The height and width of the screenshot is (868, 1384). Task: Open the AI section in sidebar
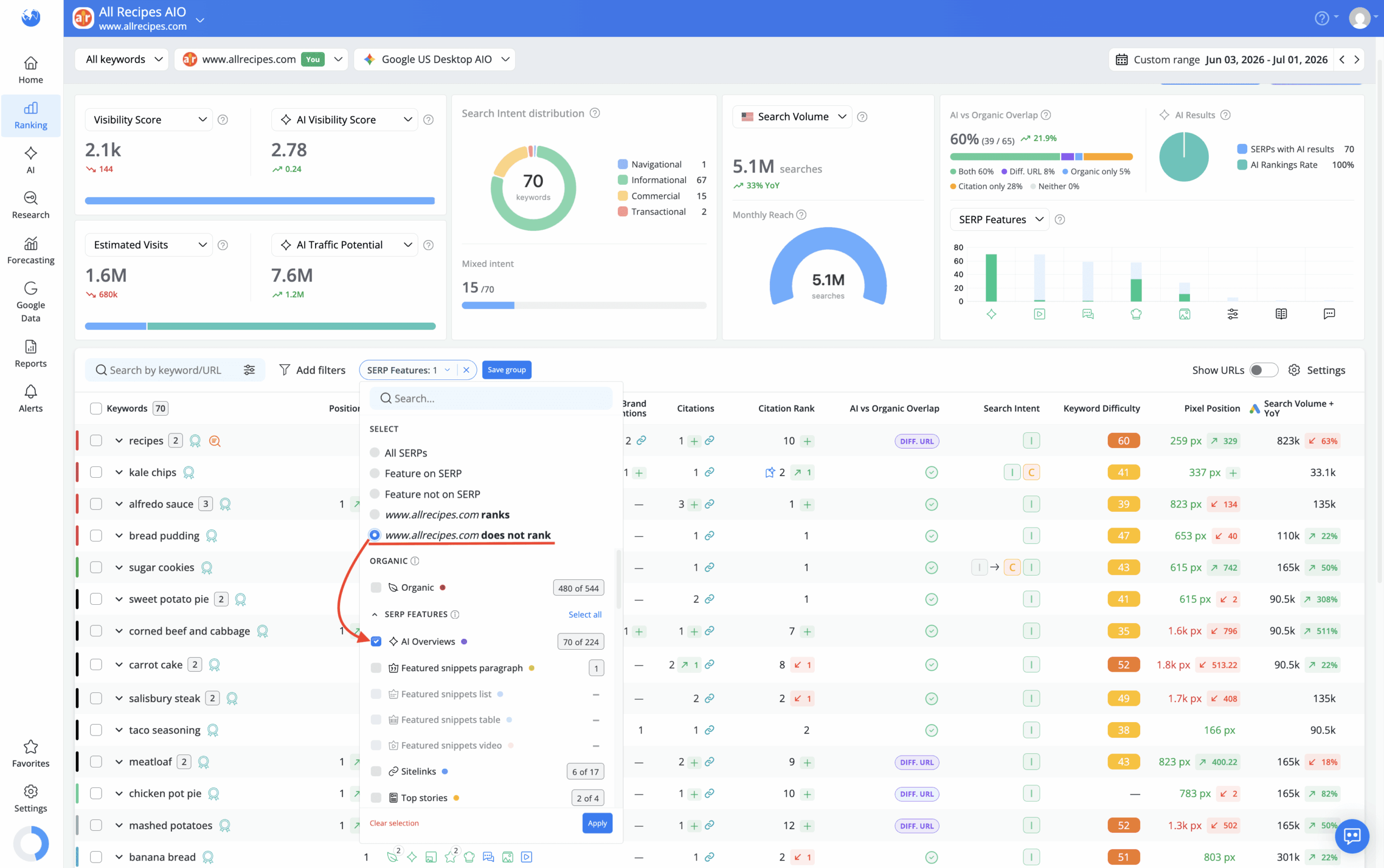tap(30, 160)
